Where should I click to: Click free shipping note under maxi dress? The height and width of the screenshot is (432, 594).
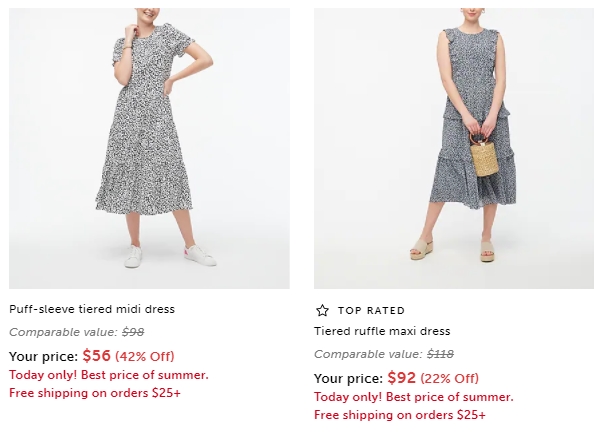click(x=400, y=415)
